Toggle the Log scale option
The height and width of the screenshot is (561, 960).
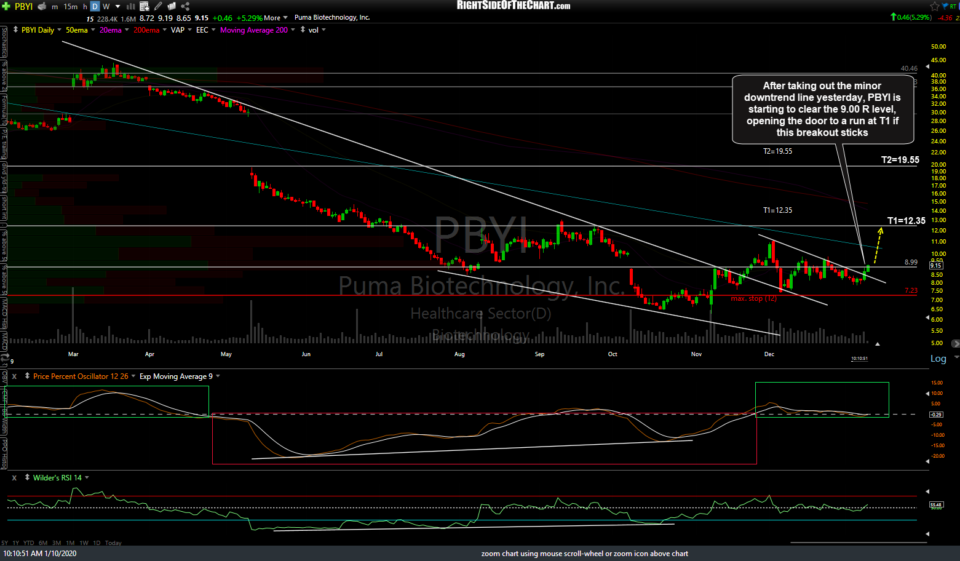(x=938, y=359)
